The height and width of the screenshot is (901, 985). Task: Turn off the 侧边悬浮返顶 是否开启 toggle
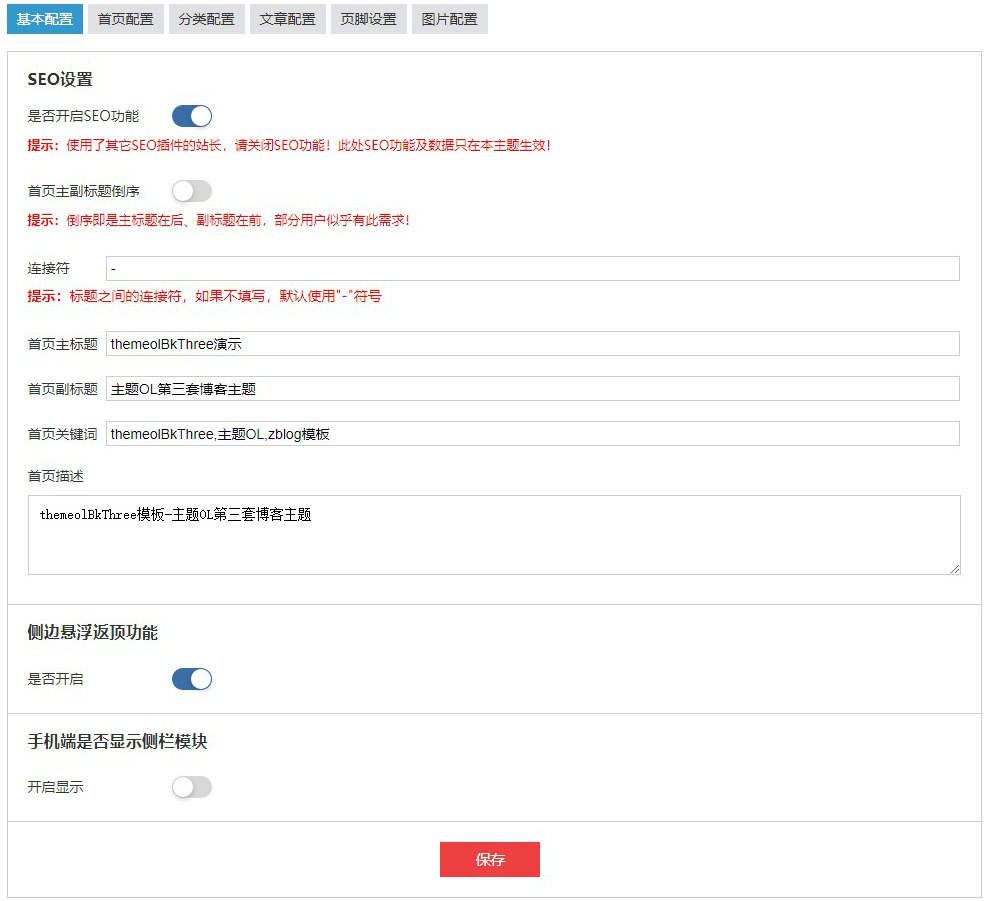click(x=192, y=679)
